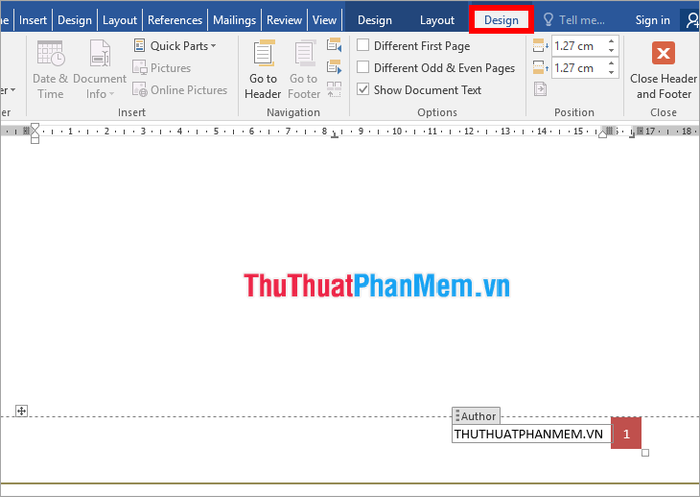The height and width of the screenshot is (497, 700).
Task: Open the main Design tab next to Insert
Action: (x=75, y=20)
